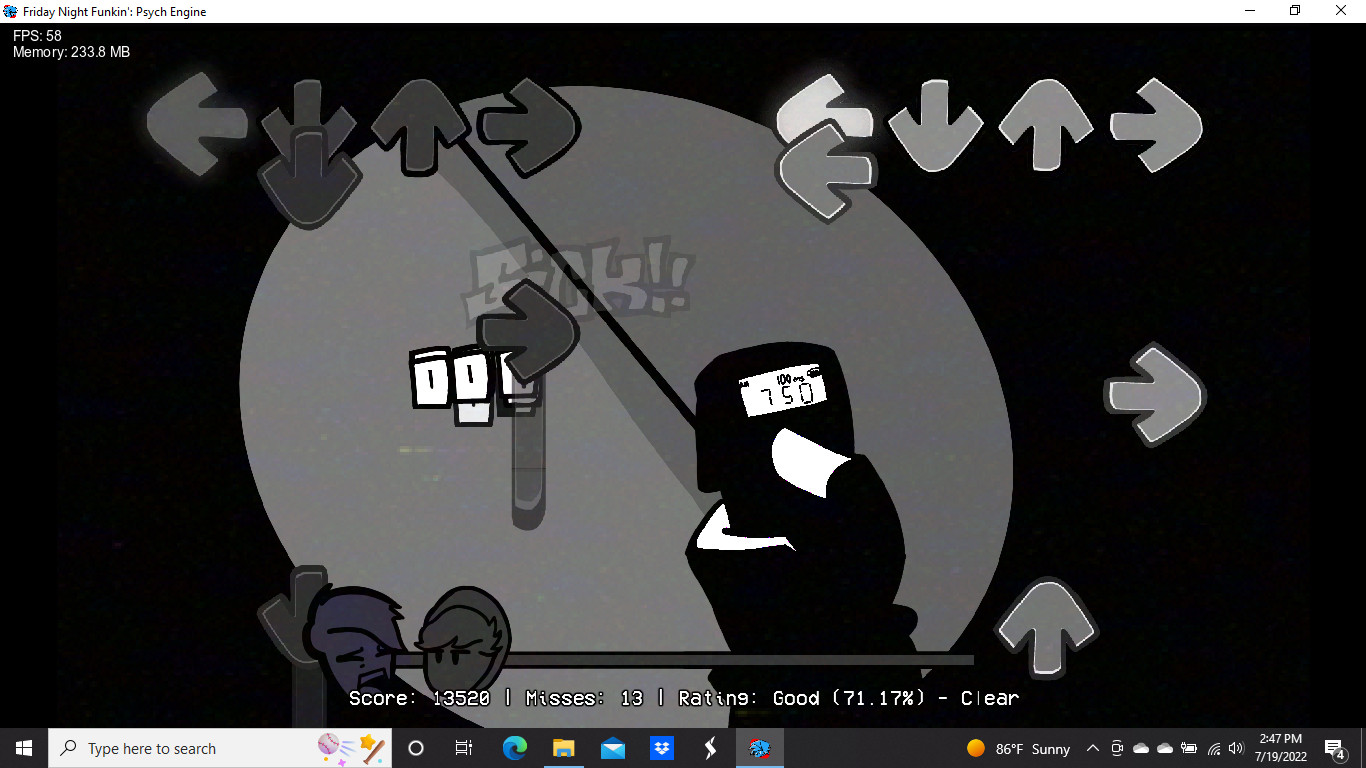Open File Explorer from the taskbar
Screen dimensions: 1366x768
tap(564, 748)
